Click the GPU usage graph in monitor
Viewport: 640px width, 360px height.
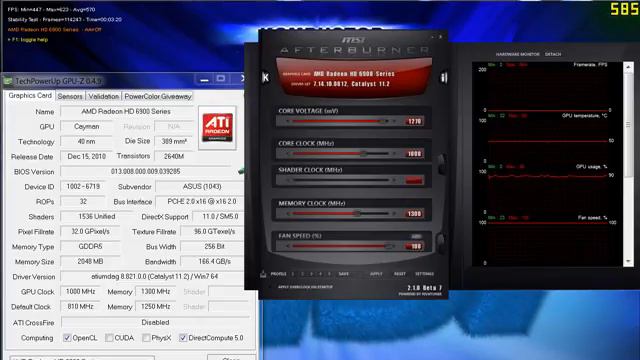click(x=547, y=189)
